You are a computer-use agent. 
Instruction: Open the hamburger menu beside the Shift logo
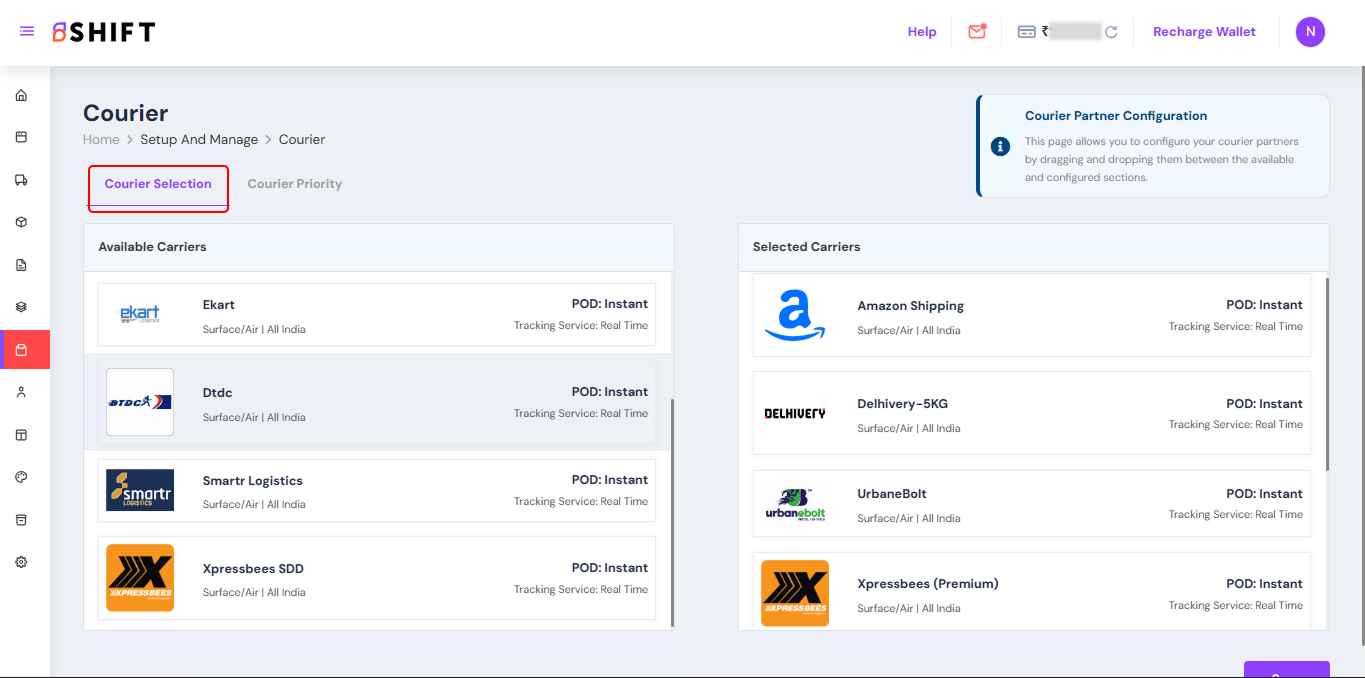click(x=27, y=32)
